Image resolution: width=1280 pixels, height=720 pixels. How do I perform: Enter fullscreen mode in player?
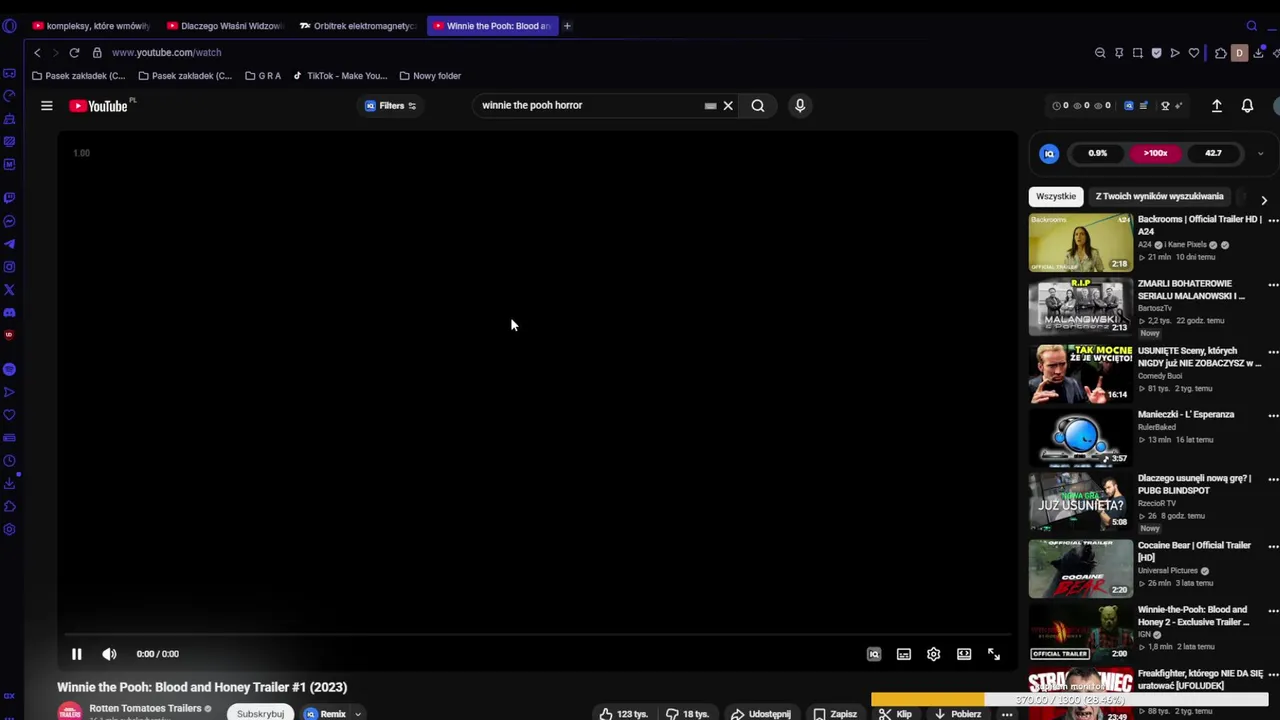coord(994,654)
